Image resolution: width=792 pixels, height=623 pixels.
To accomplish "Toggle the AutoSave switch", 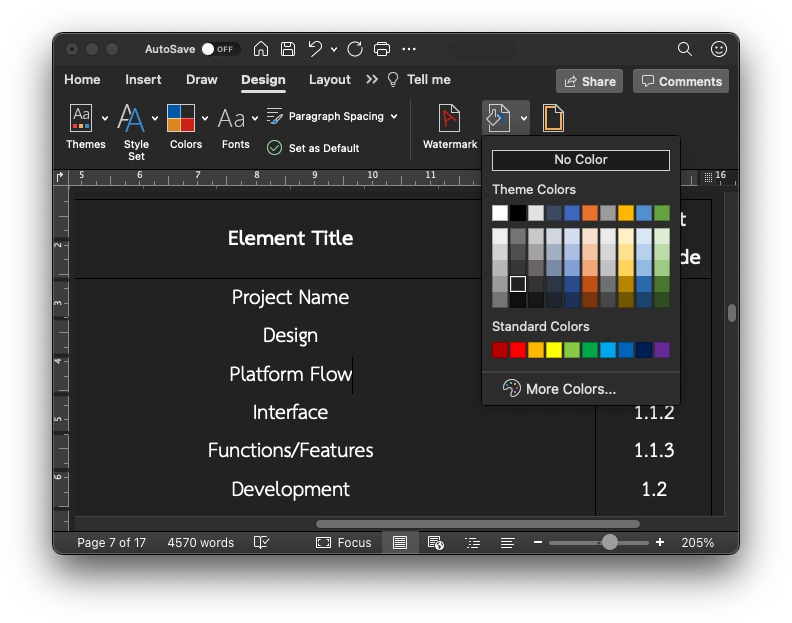I will click(x=220, y=49).
